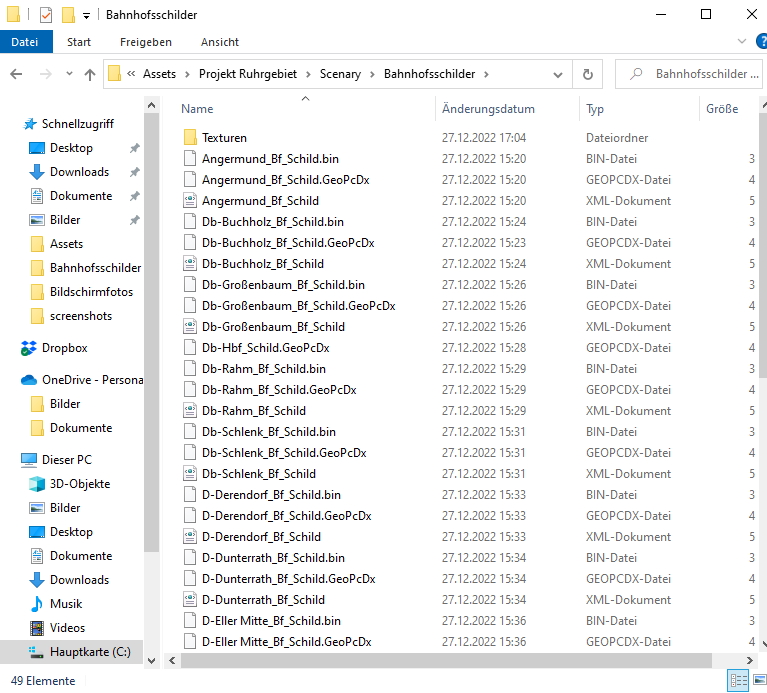Image resolution: width=767 pixels, height=693 pixels.
Task: Click the search box Bahnhofsschilder
Action: (x=688, y=74)
